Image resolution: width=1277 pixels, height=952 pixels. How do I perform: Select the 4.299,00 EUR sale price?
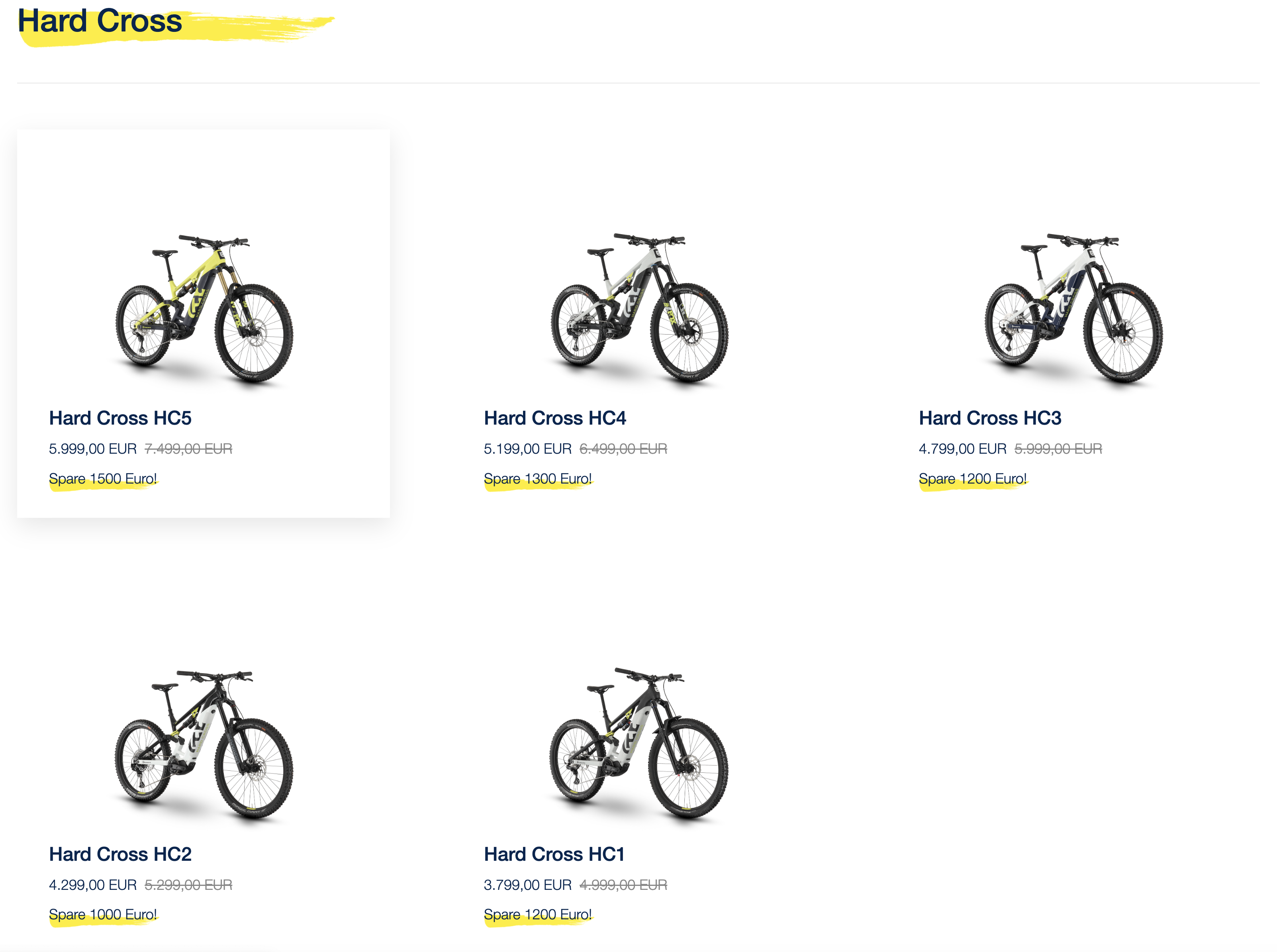pos(93,885)
